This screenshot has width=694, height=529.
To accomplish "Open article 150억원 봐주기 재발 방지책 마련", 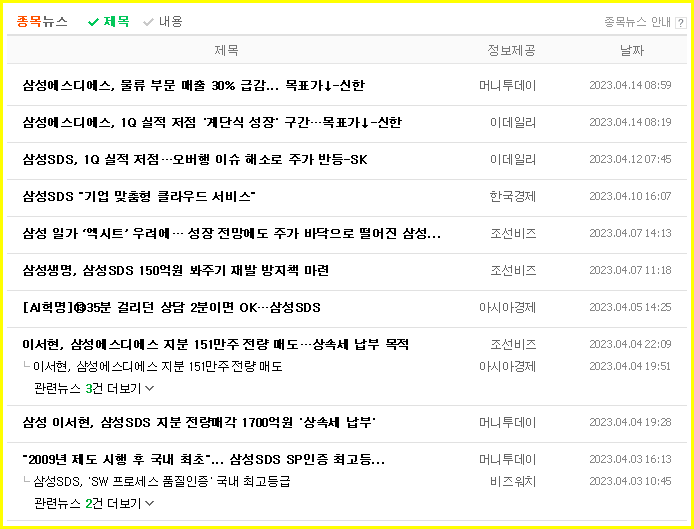I will coord(176,270).
